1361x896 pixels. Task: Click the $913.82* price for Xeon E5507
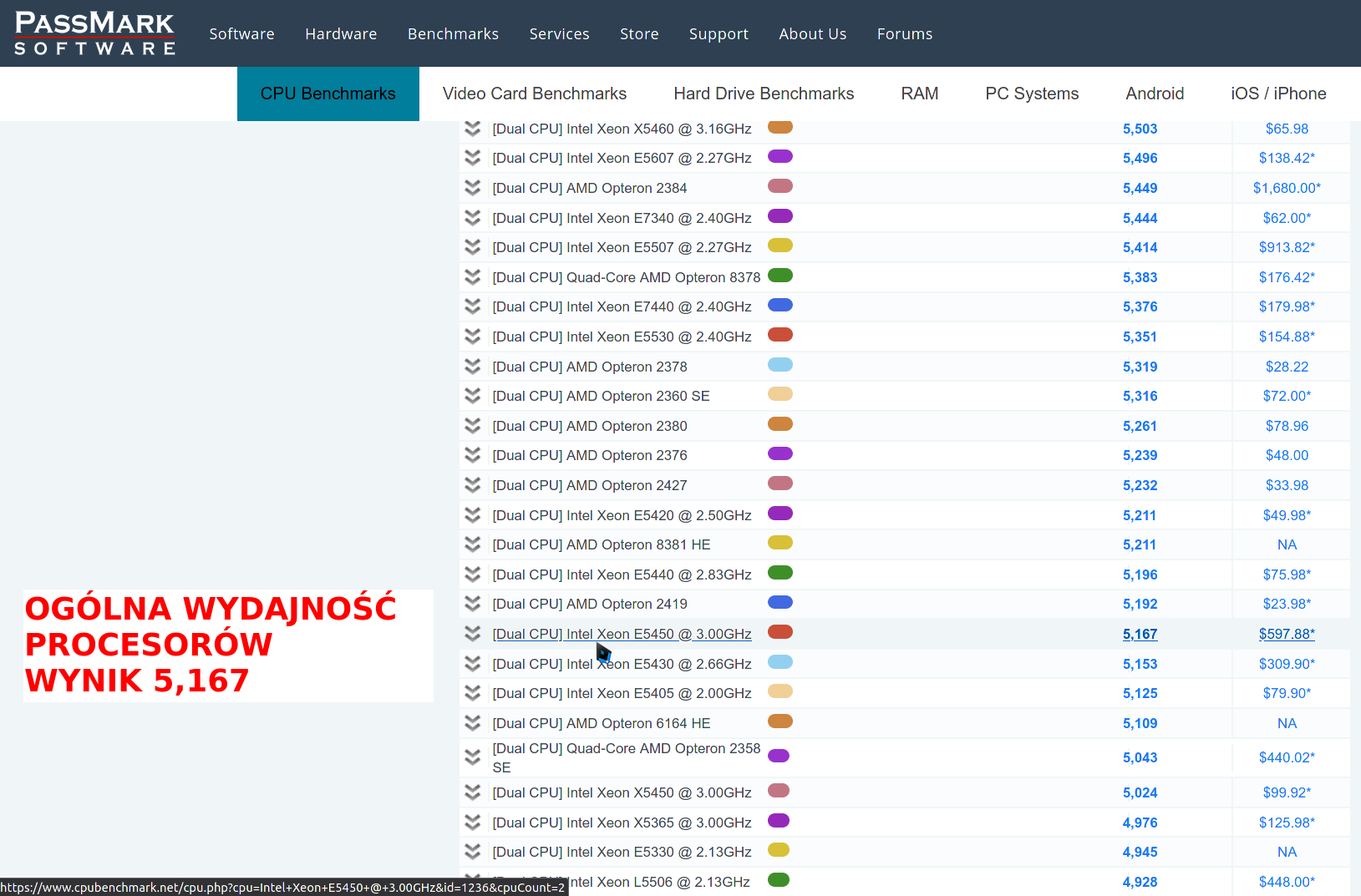coord(1287,247)
